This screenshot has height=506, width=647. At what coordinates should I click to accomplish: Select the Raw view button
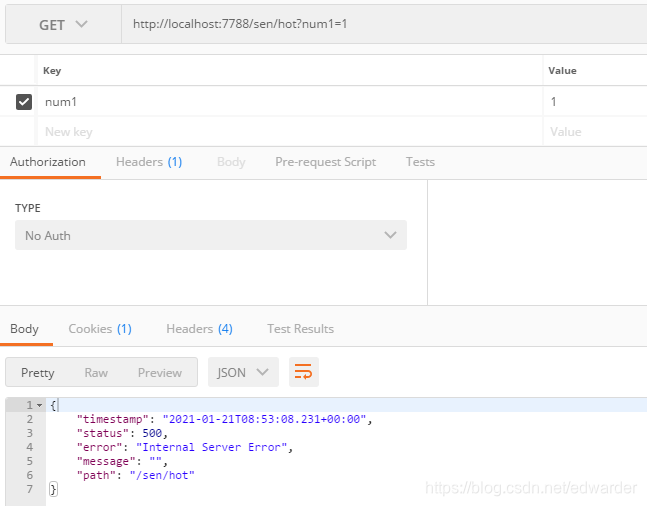[x=96, y=373]
